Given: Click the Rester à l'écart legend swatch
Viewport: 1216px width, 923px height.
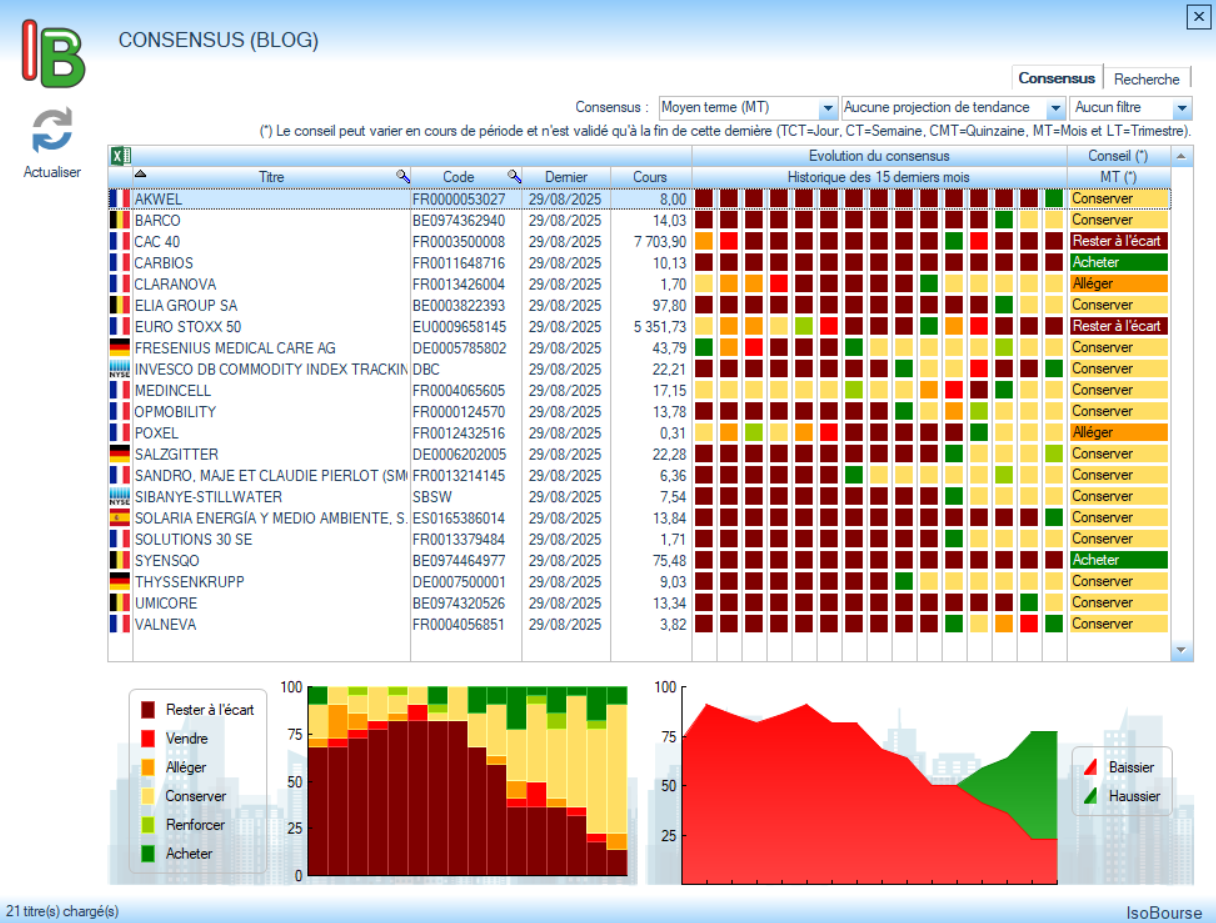Looking at the screenshot, I should tap(148, 710).
